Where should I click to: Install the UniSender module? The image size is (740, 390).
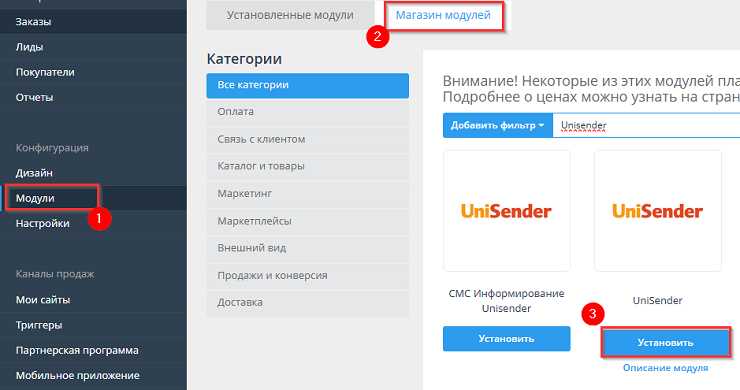pos(665,343)
